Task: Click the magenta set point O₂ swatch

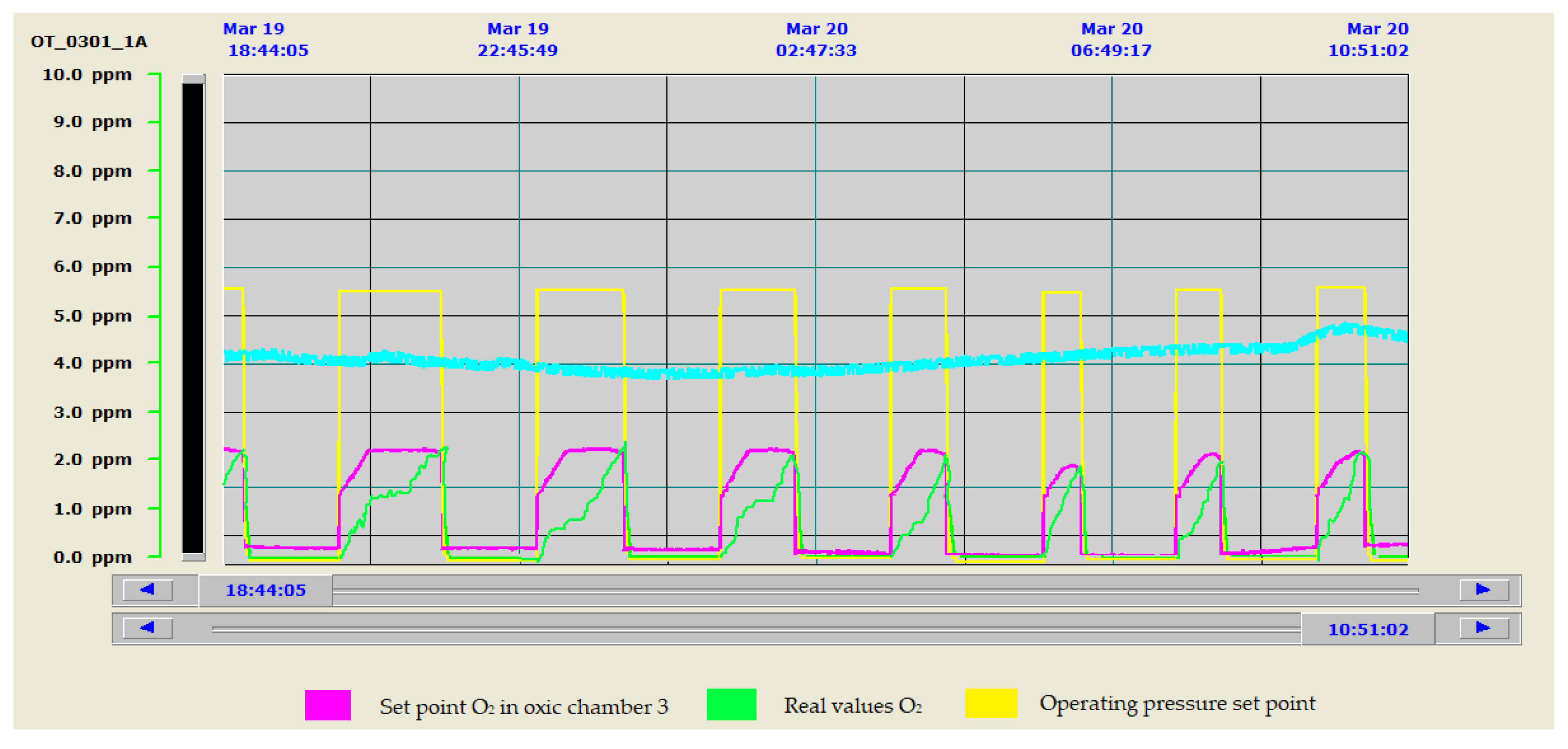Action: pos(327,705)
